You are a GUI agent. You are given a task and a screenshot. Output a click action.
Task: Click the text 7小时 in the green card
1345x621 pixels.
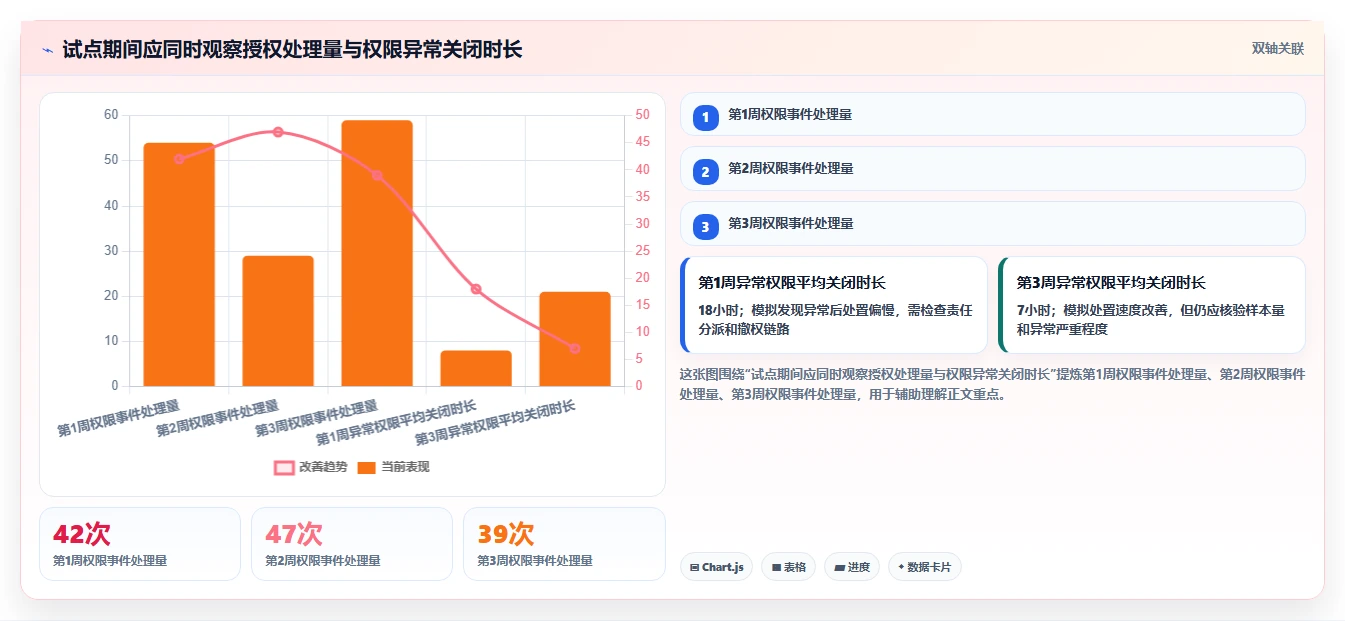click(x=1035, y=310)
